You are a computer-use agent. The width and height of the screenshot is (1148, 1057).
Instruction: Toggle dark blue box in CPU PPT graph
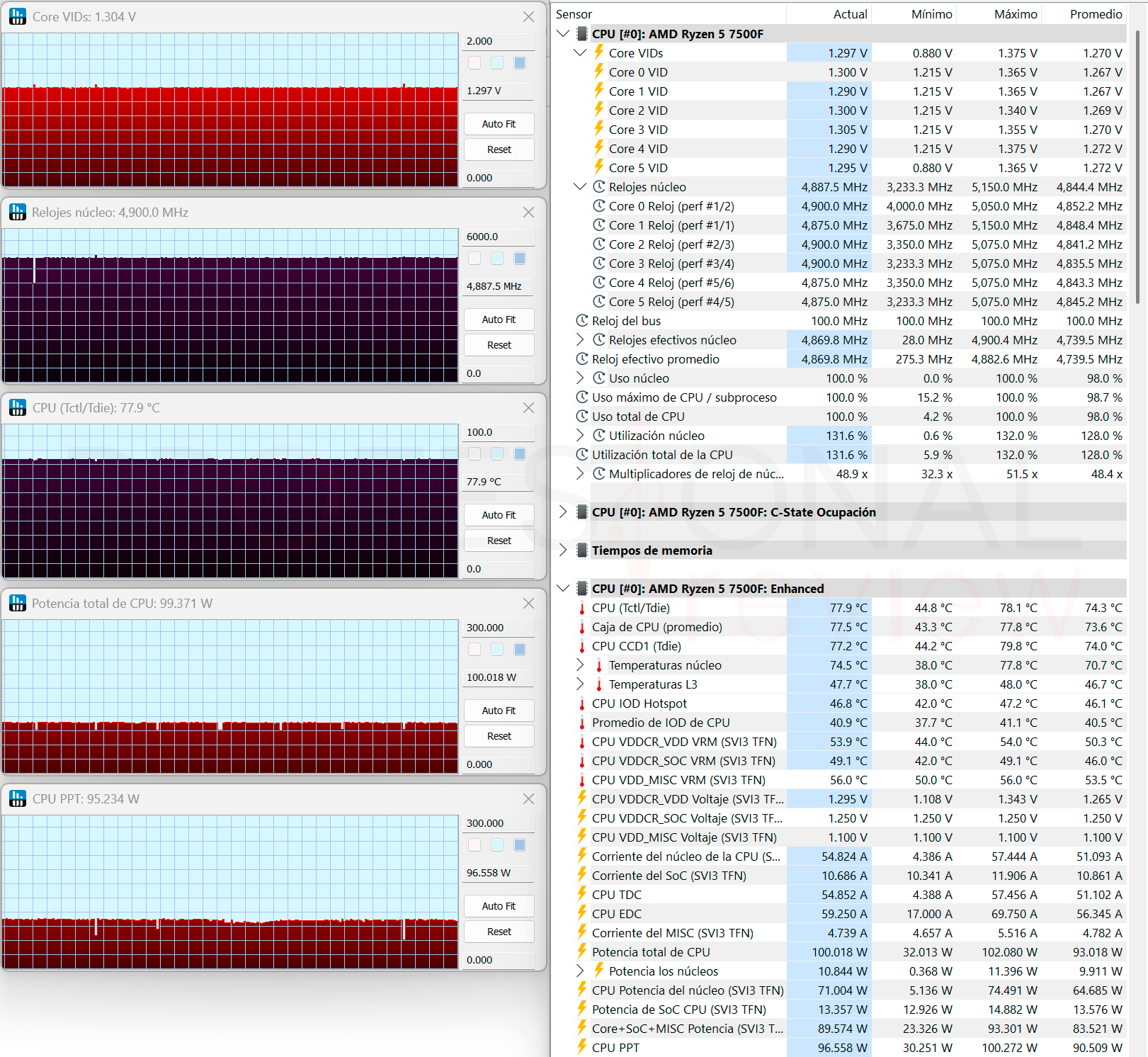point(520,845)
